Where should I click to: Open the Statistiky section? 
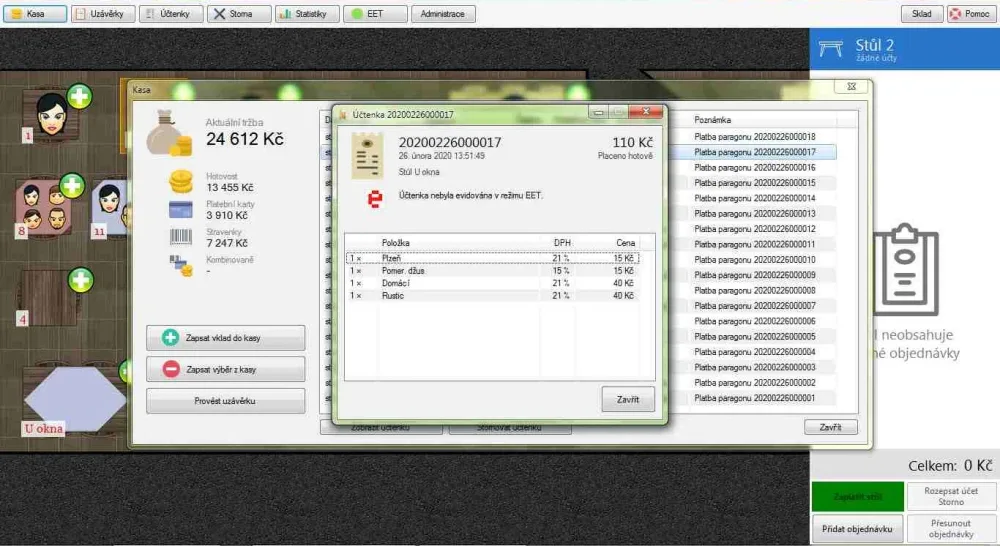(x=307, y=13)
